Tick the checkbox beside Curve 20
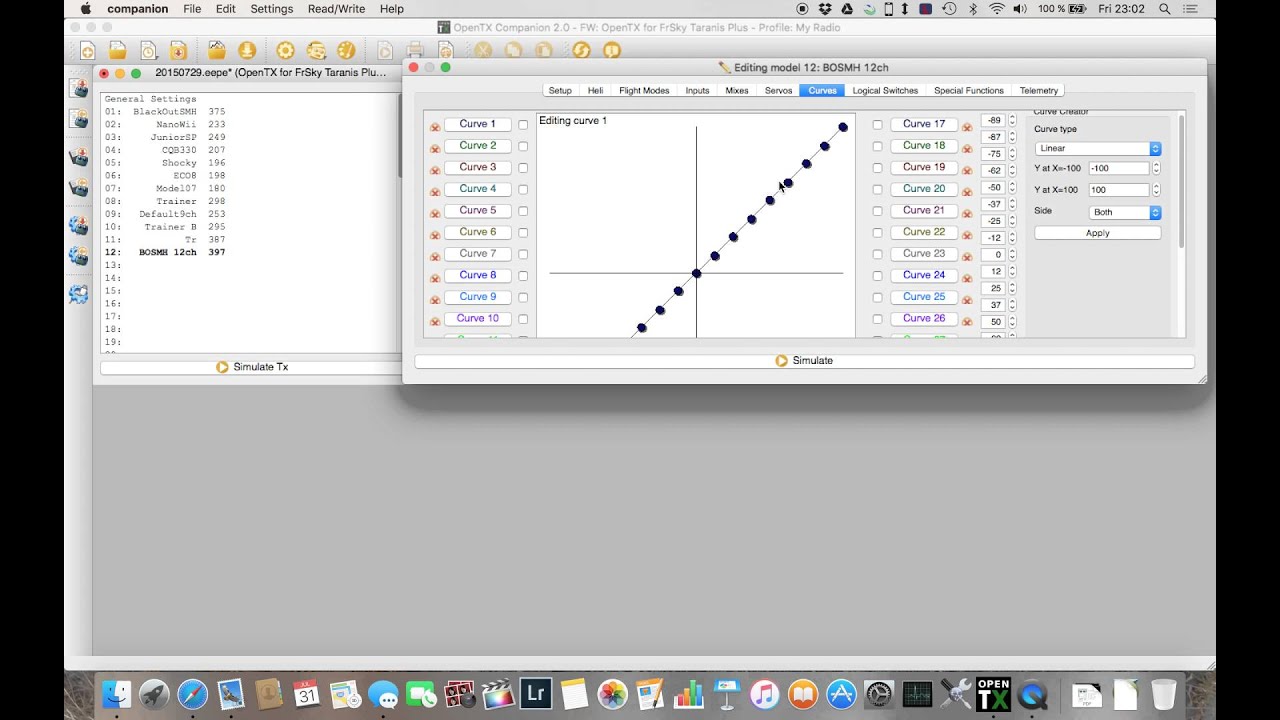Screen dimensions: 1280x720 [x=877, y=189]
